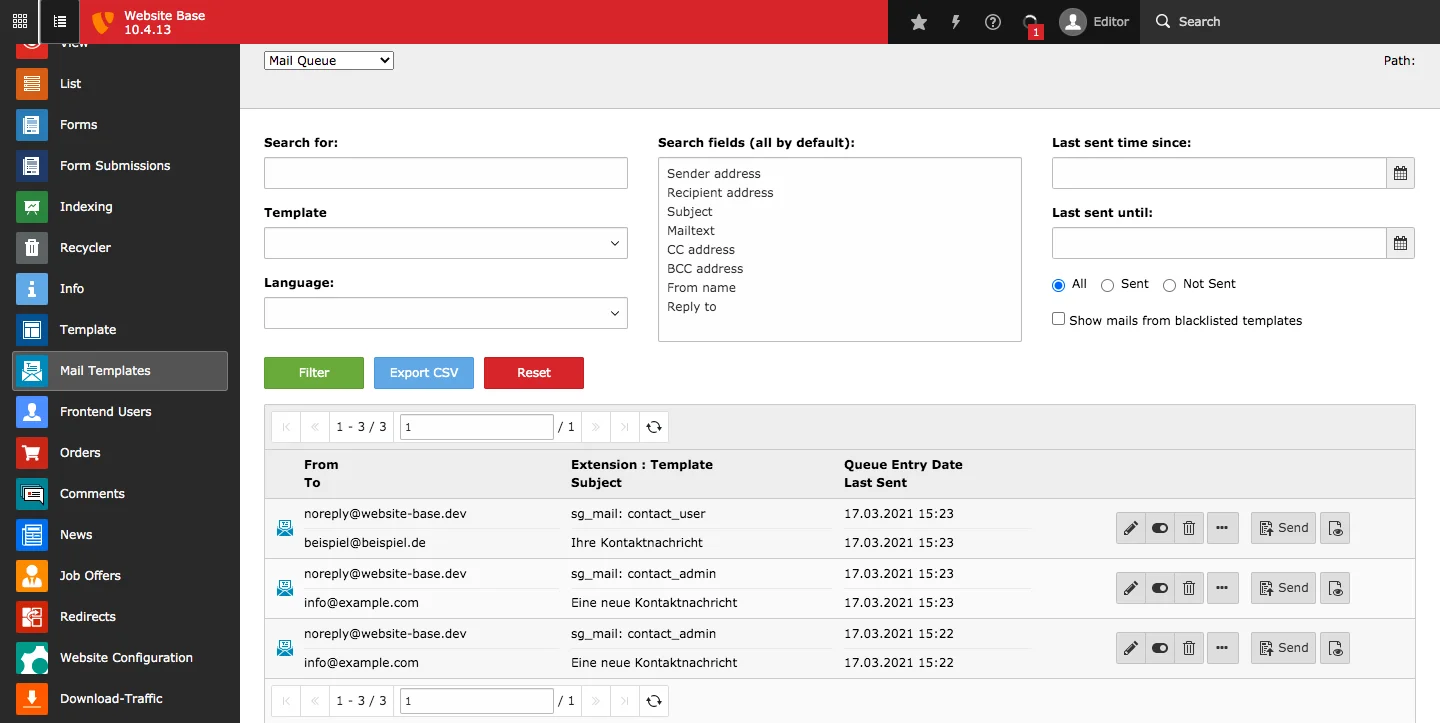Toggle visibility of the contact_user mail entry
Viewport: 1440px width, 723px height.
[x=1159, y=528]
